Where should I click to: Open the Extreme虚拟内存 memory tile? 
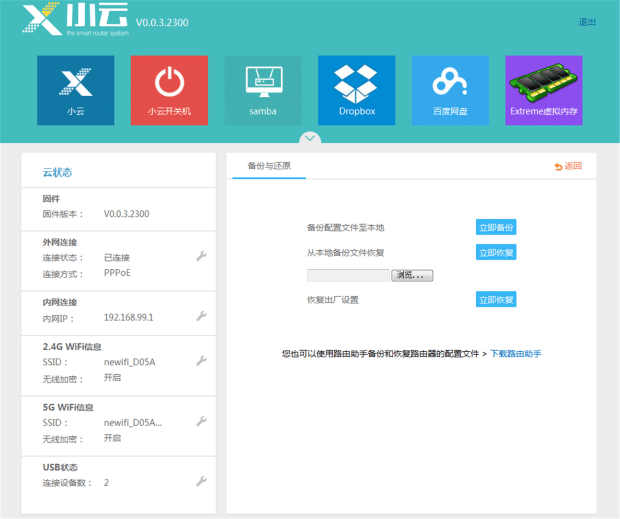(544, 90)
